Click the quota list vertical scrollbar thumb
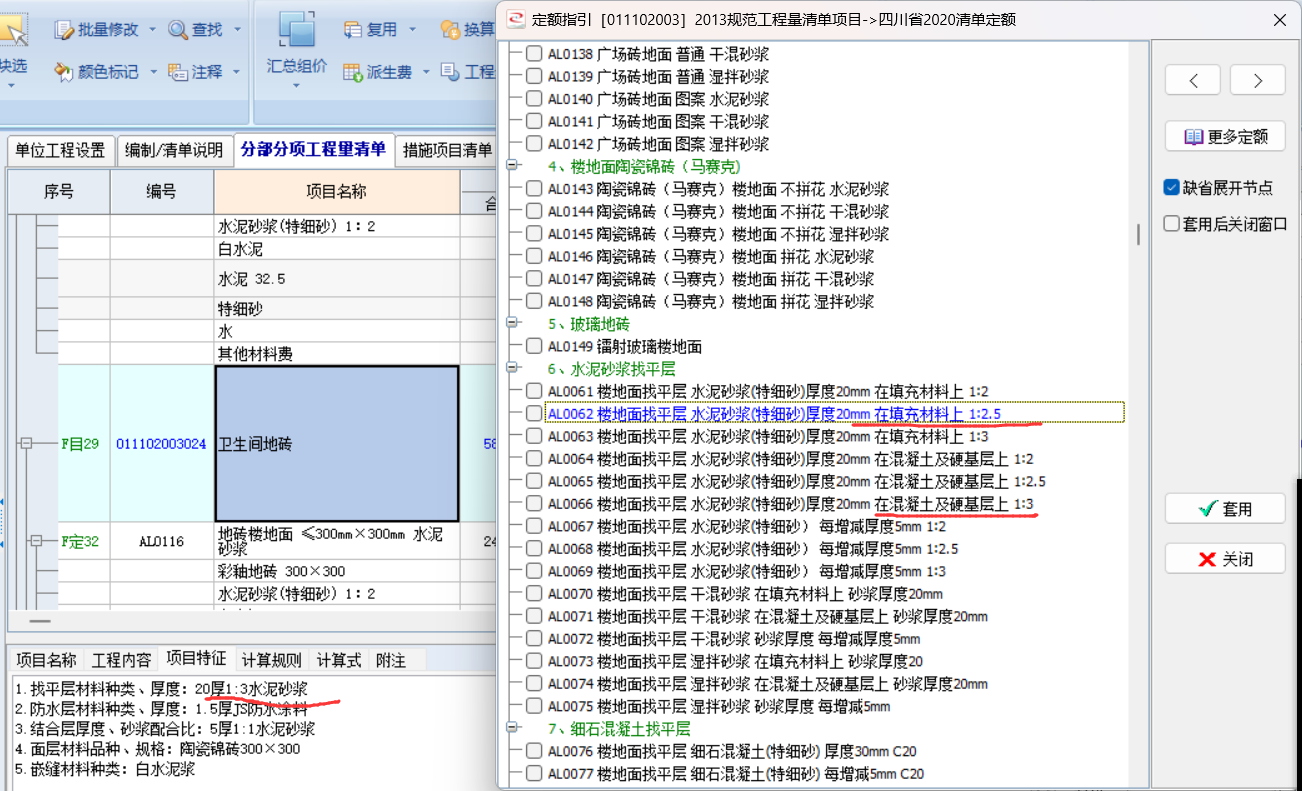The image size is (1302, 791). click(x=1138, y=234)
